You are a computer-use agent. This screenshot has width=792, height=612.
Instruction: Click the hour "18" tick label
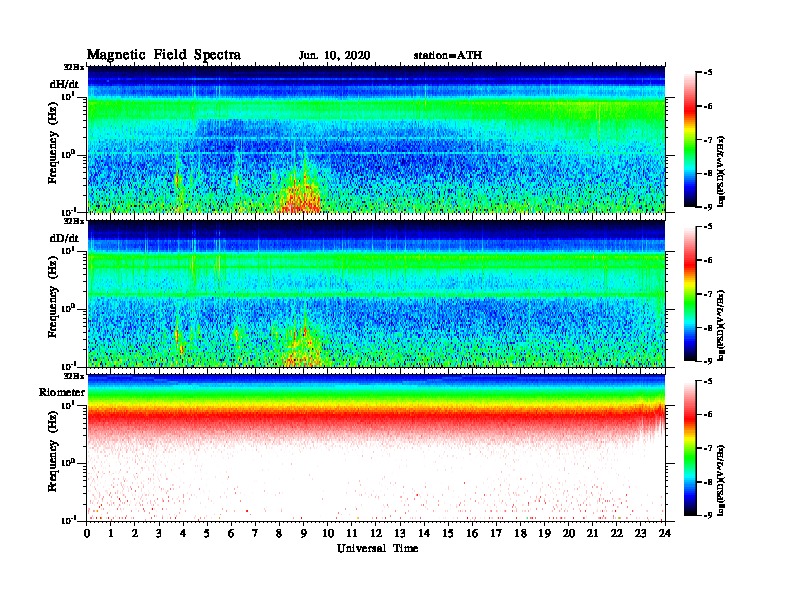[520, 533]
